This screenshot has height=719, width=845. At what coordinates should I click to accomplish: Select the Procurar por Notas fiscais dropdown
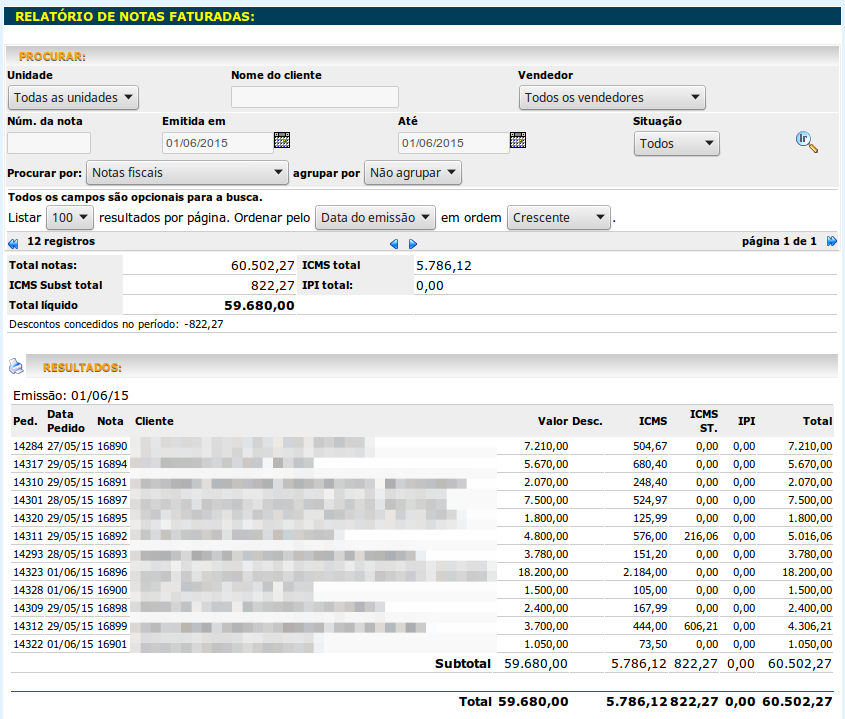tap(187, 173)
